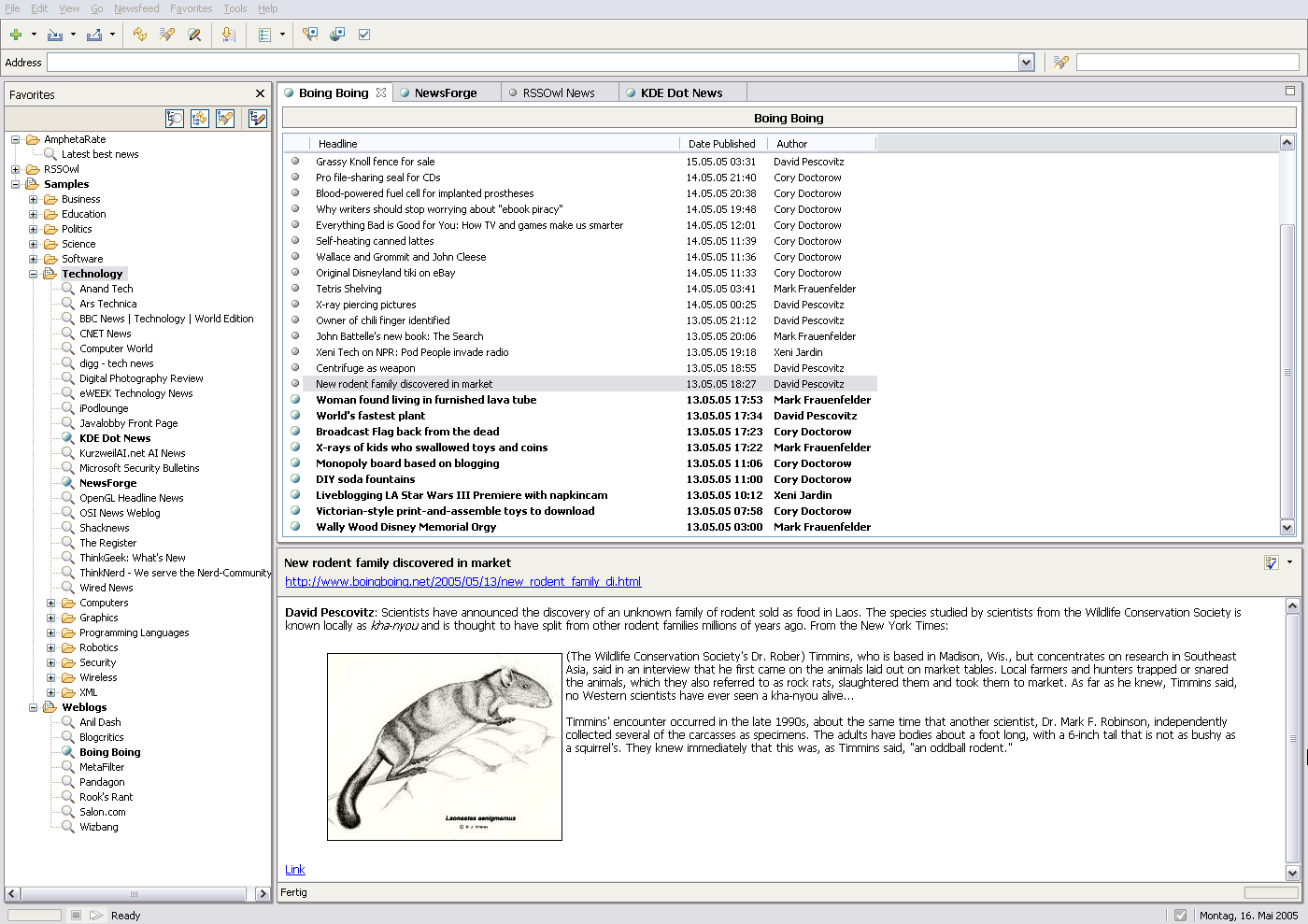Image resolution: width=1308 pixels, height=924 pixels.
Task: Click the Link hyperlink below the image
Action: 295,869
